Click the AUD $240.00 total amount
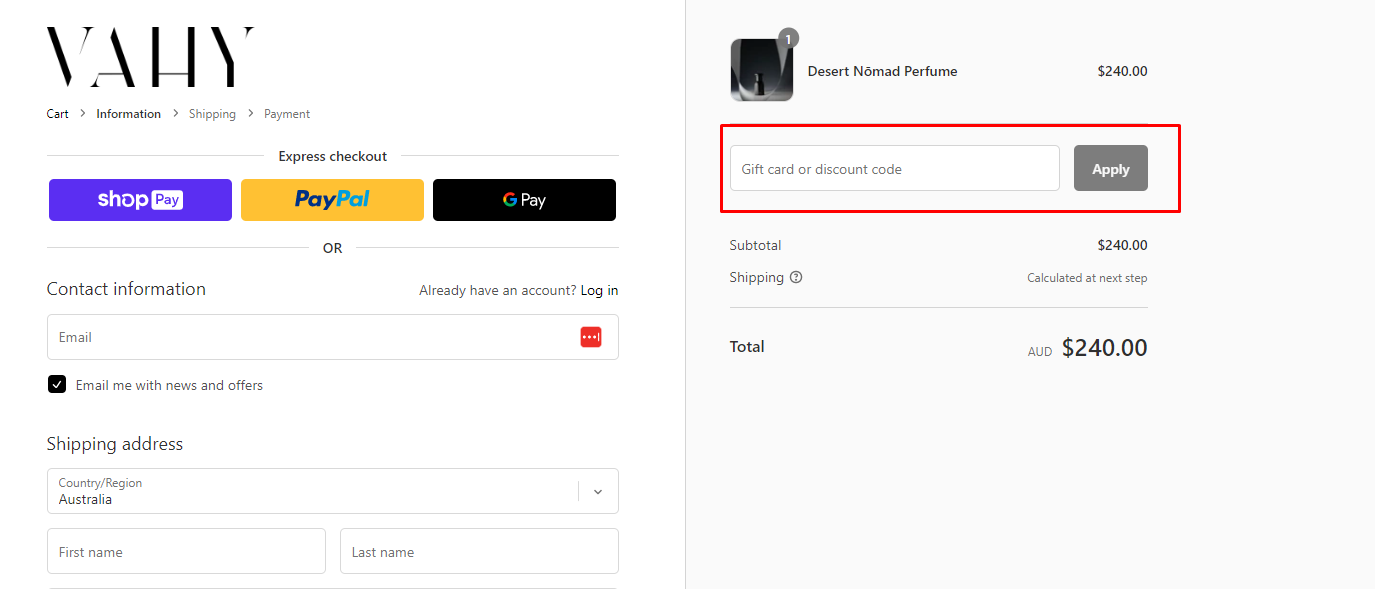The width and height of the screenshot is (1375, 589). [1088, 348]
